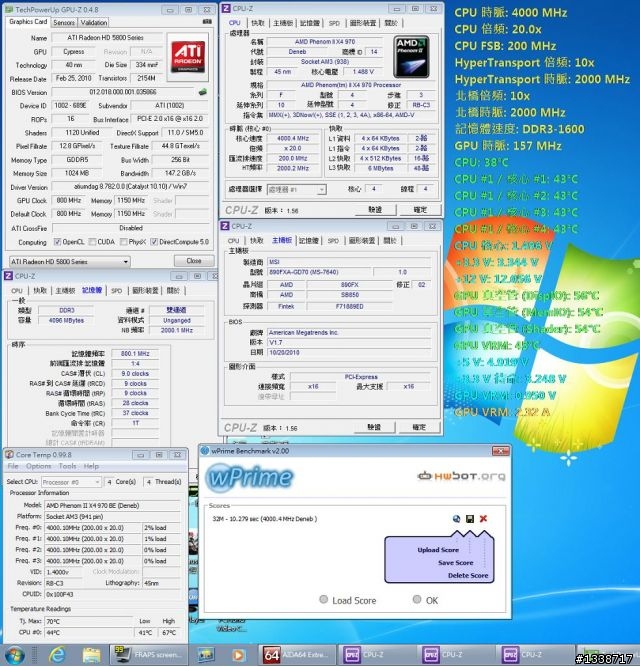This screenshot has height=667, width=640.
Task: Open the Select CPU dropdown in Core Temp
Action: point(71,482)
